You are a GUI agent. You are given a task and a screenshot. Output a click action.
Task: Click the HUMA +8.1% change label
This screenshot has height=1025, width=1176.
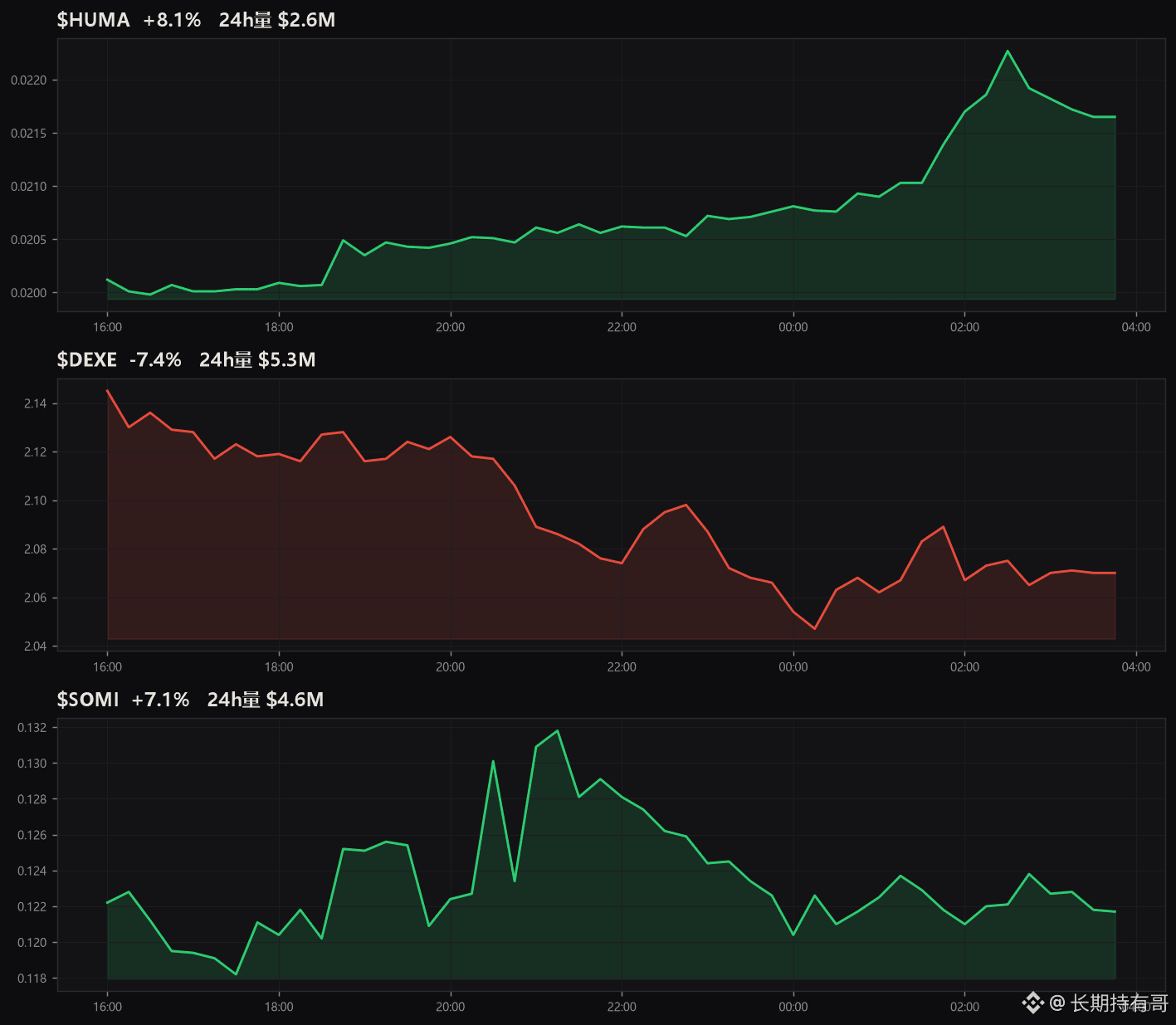pyautogui.click(x=172, y=20)
